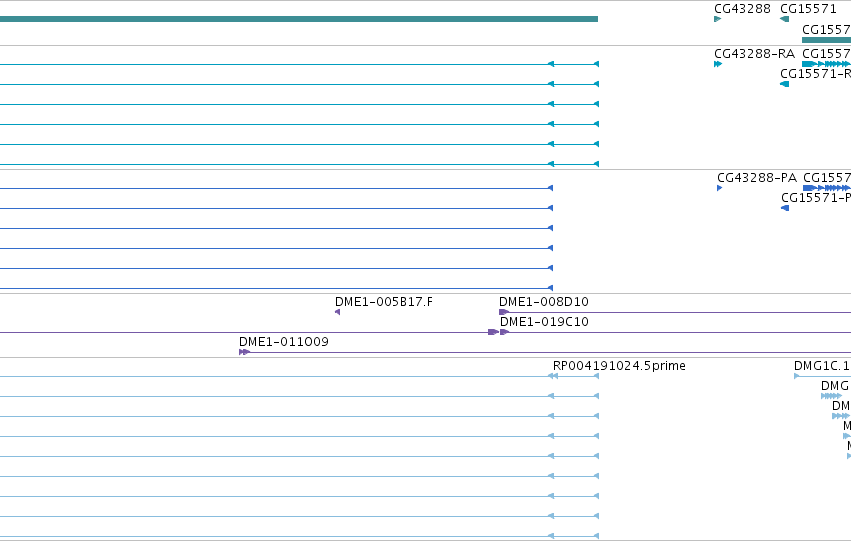Select the DME1-011O09 purple arrow glyph
Image resolution: width=851 pixels, height=541 pixels.
[244, 352]
